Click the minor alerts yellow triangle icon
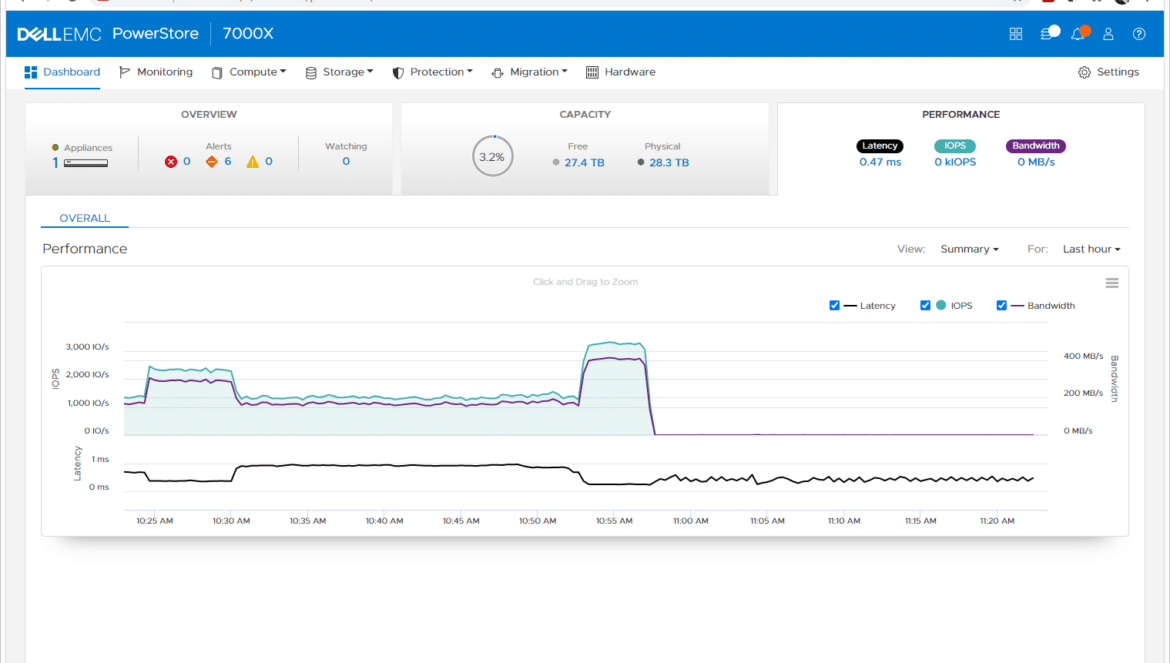This screenshot has height=663, width=1170. tap(252, 162)
